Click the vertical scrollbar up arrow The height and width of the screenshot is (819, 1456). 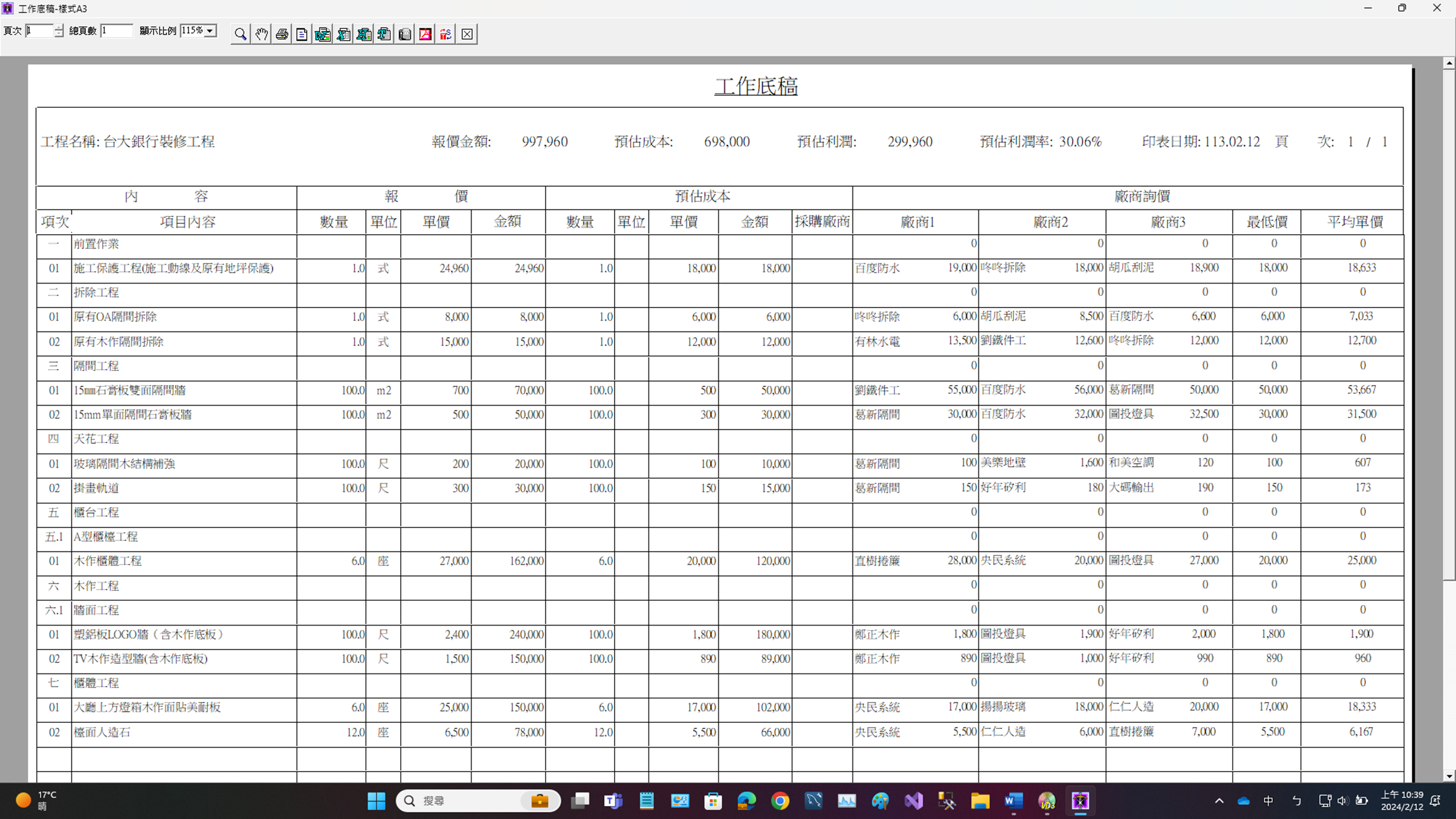(x=1449, y=63)
